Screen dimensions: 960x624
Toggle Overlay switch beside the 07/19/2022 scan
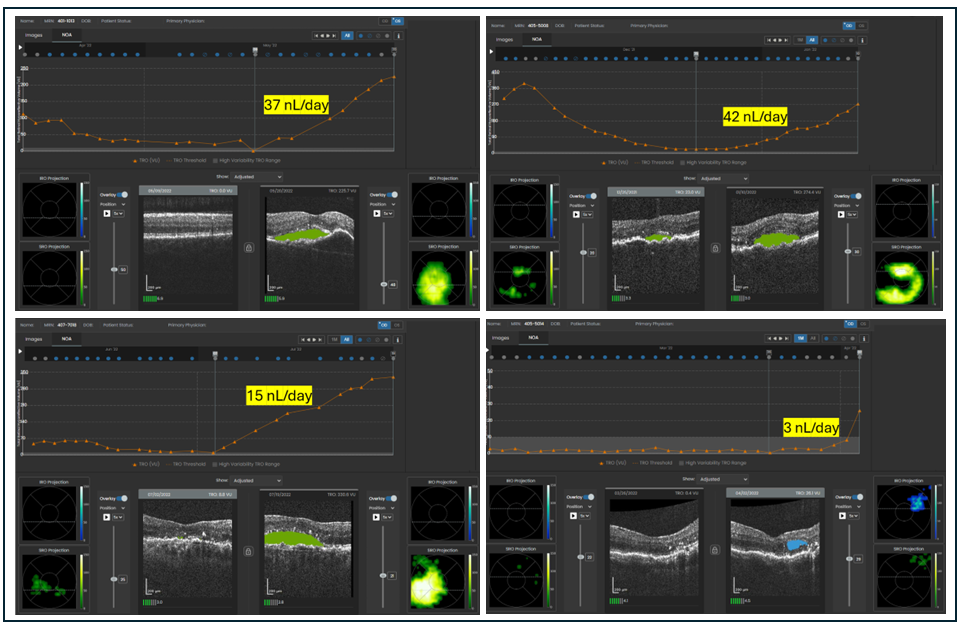(392, 498)
